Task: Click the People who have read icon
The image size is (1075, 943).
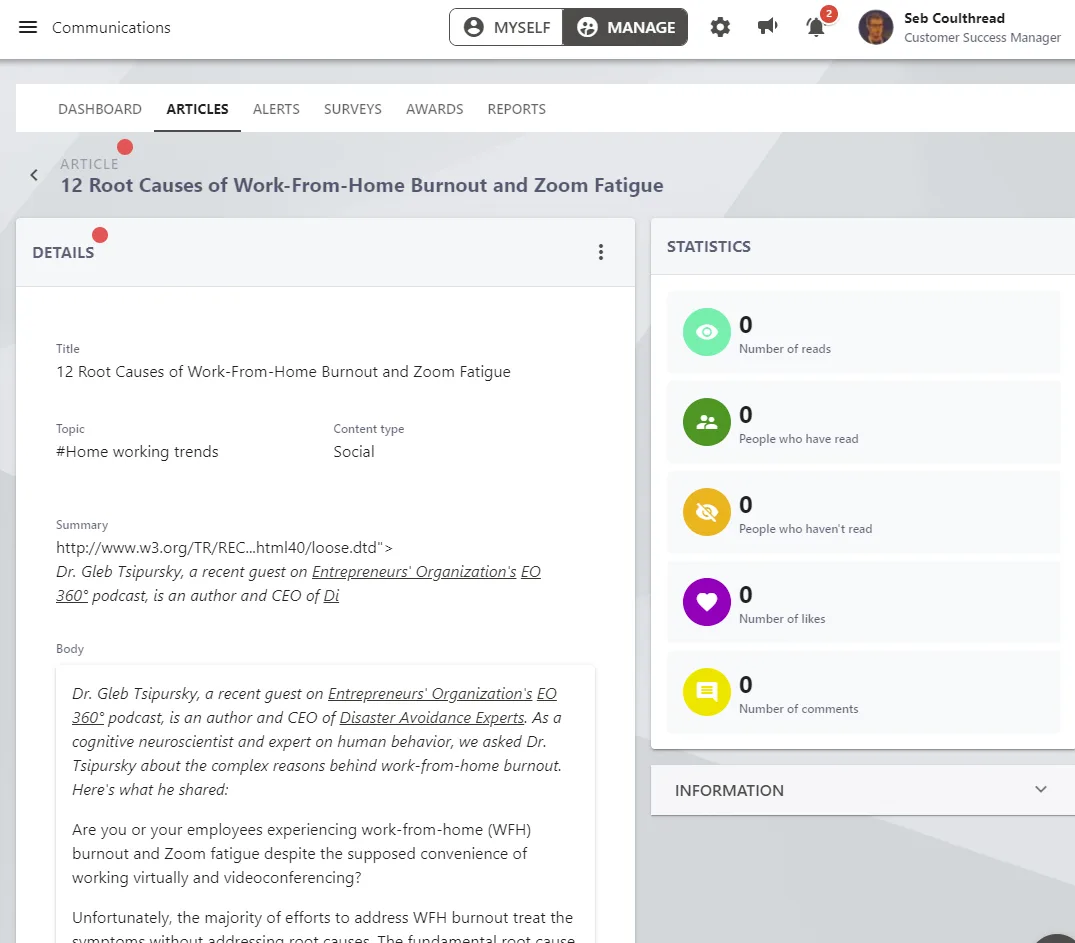Action: tap(706, 422)
